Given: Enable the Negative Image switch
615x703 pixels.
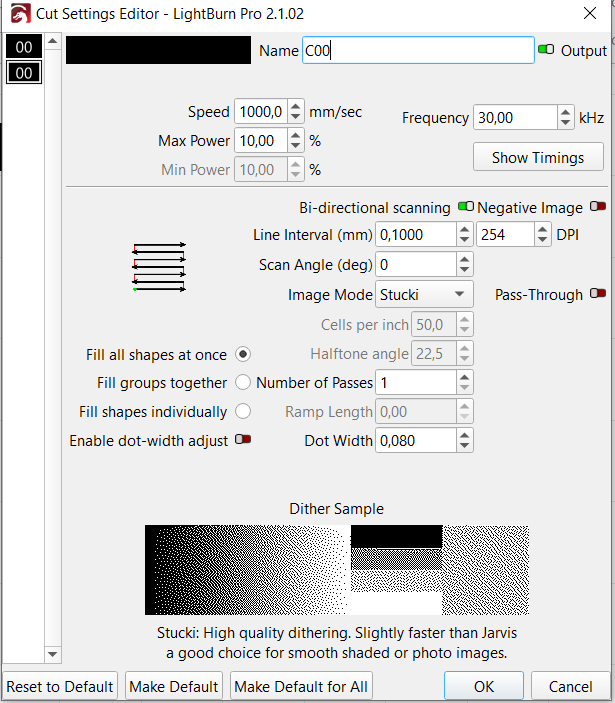Looking at the screenshot, I should pyautogui.click(x=598, y=206).
